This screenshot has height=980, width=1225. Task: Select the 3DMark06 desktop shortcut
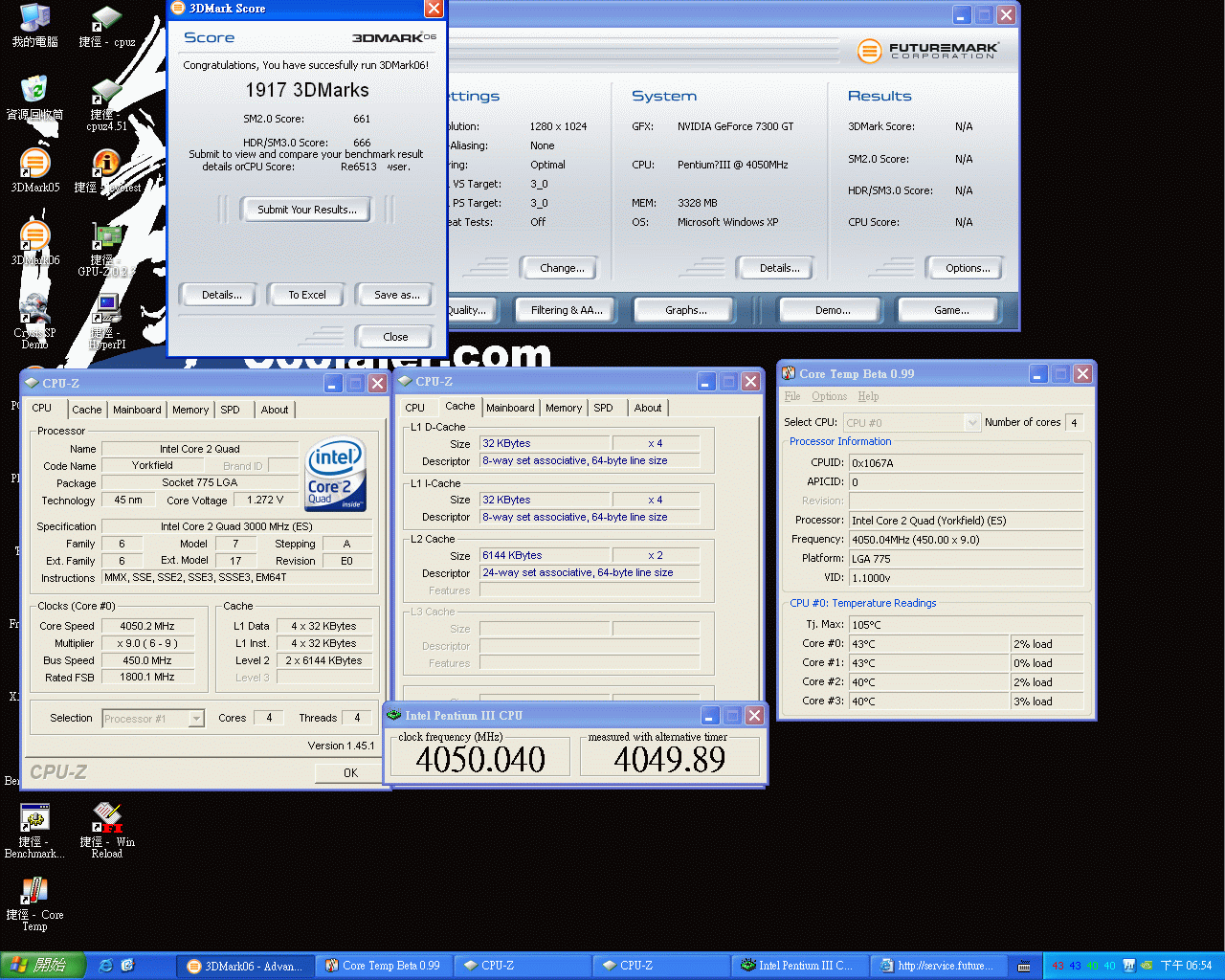coord(34,243)
